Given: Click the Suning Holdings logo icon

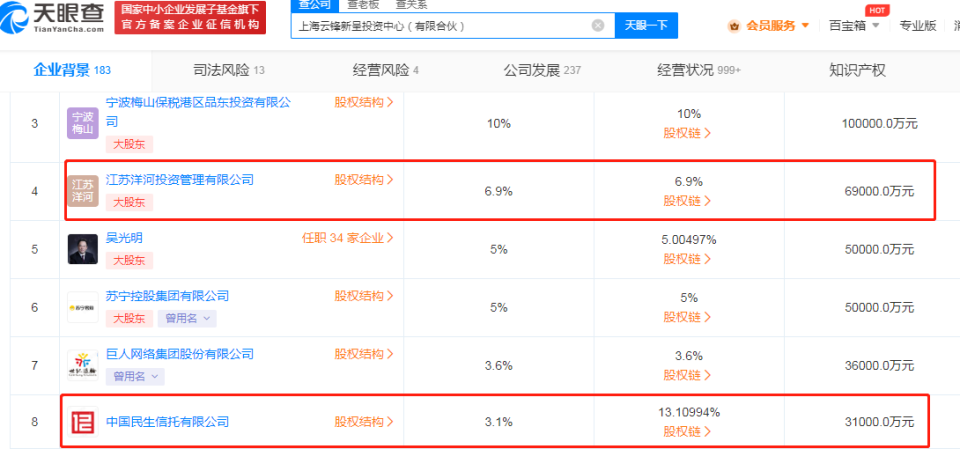Looking at the screenshot, I should (x=83, y=307).
